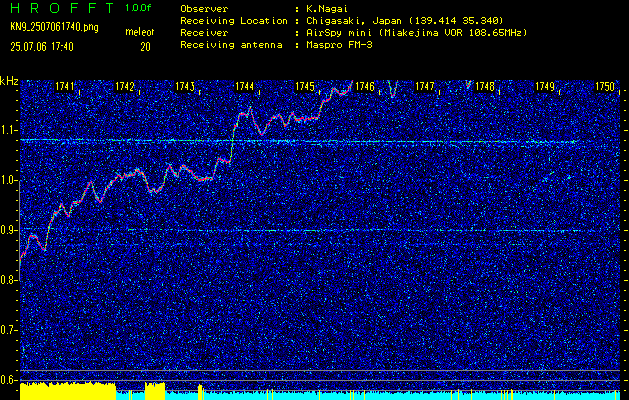Viewport: 629px width, 400px height.
Task: Click the 'meleot' counter label
Action: (x=140, y=32)
